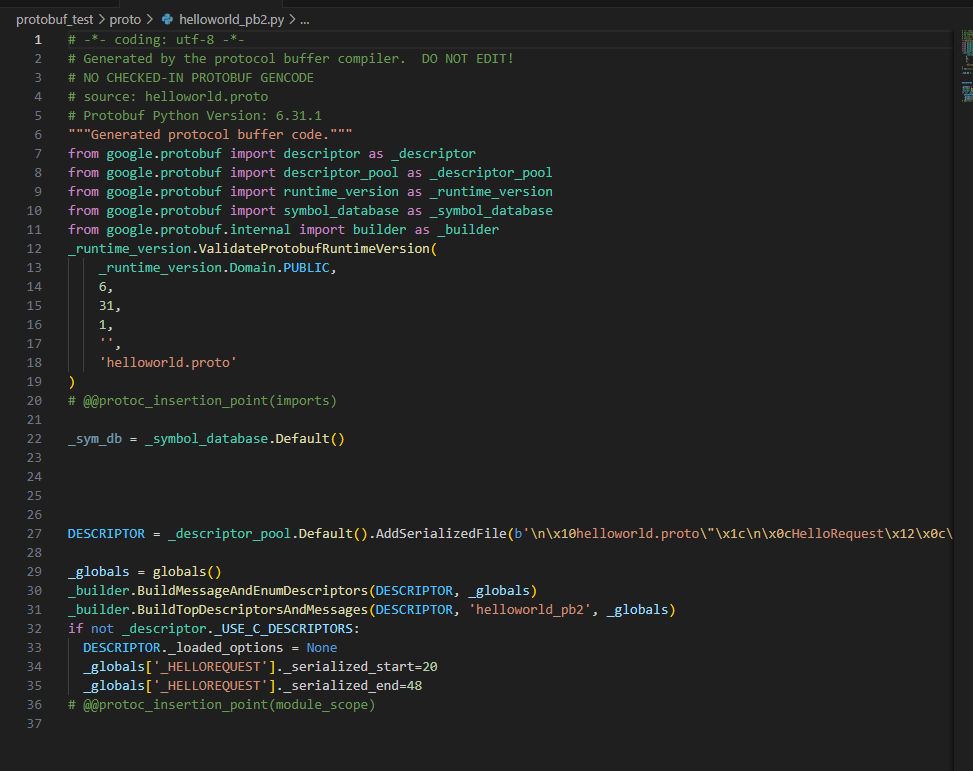Screen dimensions: 973x771
Task: Click the Python file icon in breadcrumb
Action: pyautogui.click(x=167, y=19)
